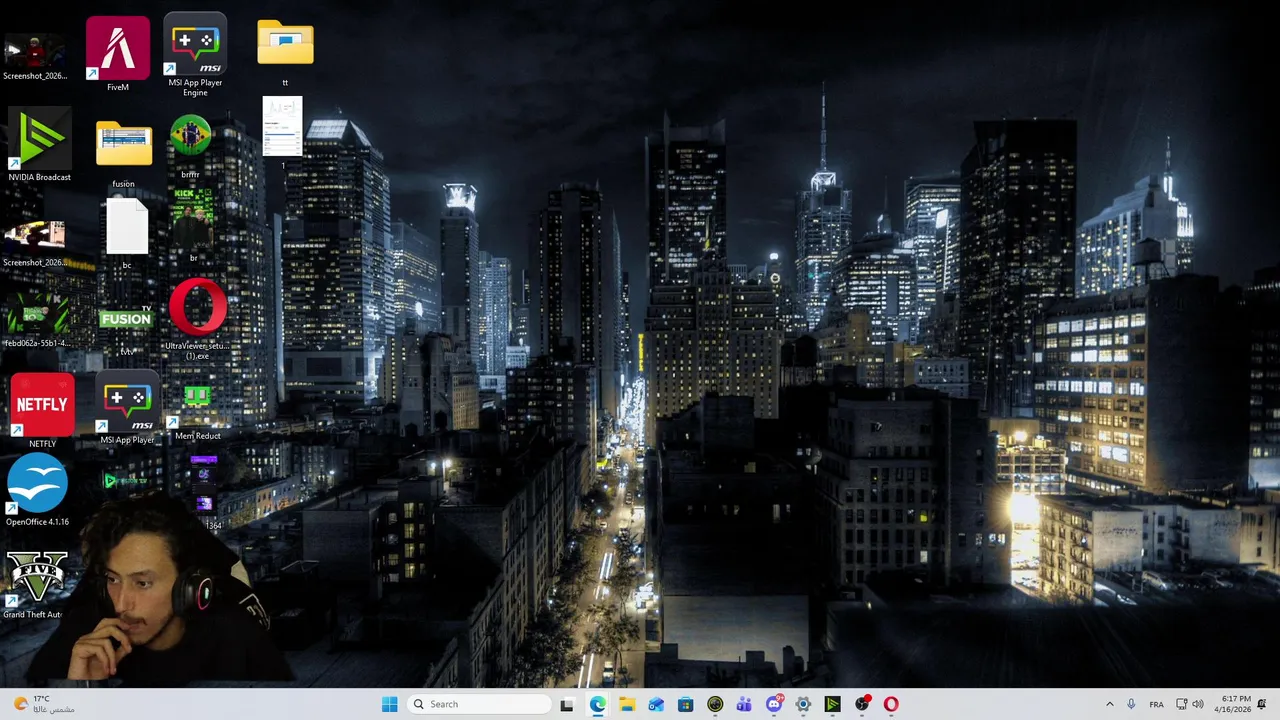Open the OpenOffice 4.1.16 shortcut
Image resolution: width=1280 pixels, height=720 pixels.
coord(37,489)
